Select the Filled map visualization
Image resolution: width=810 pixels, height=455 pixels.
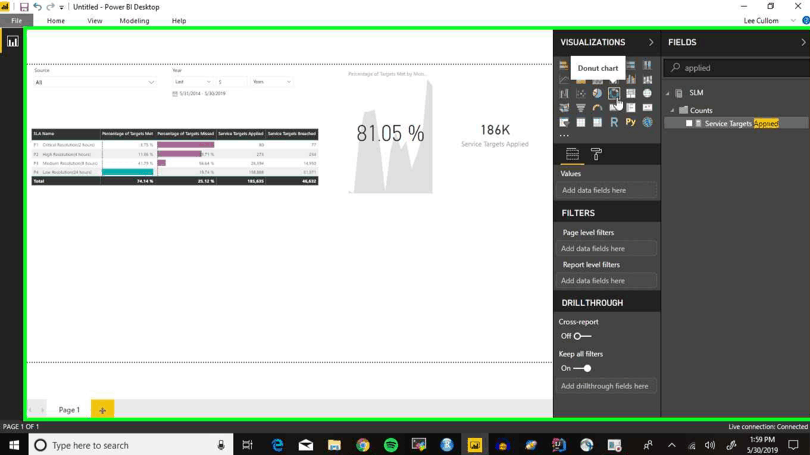point(564,108)
